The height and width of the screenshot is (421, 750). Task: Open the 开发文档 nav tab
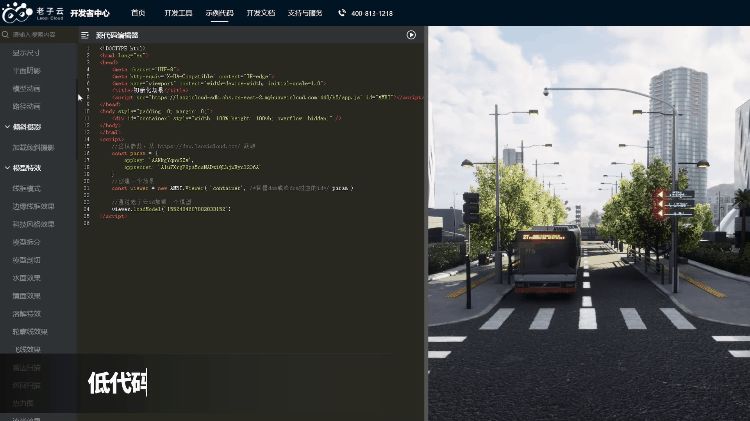point(261,13)
